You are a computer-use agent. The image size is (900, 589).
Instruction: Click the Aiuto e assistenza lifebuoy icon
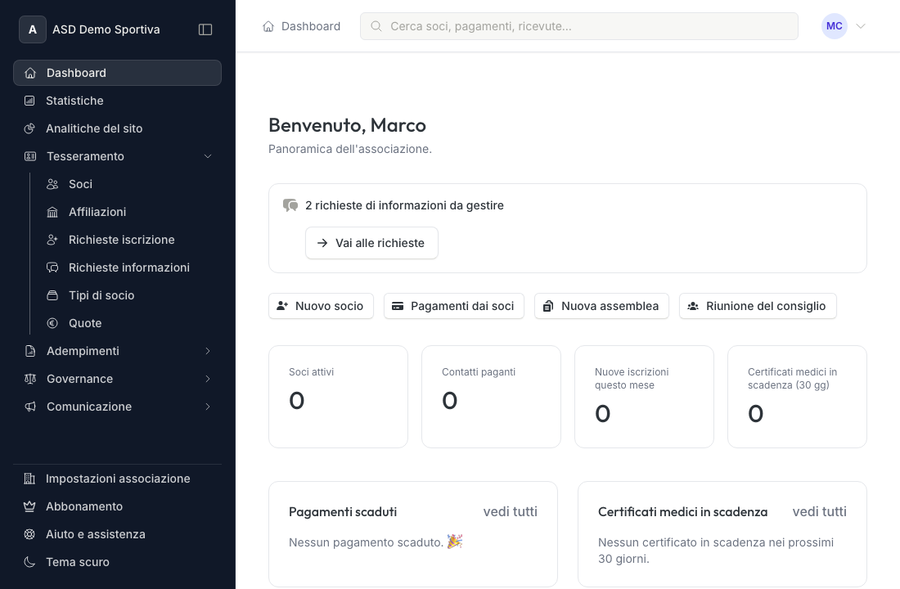pyautogui.click(x=29, y=534)
